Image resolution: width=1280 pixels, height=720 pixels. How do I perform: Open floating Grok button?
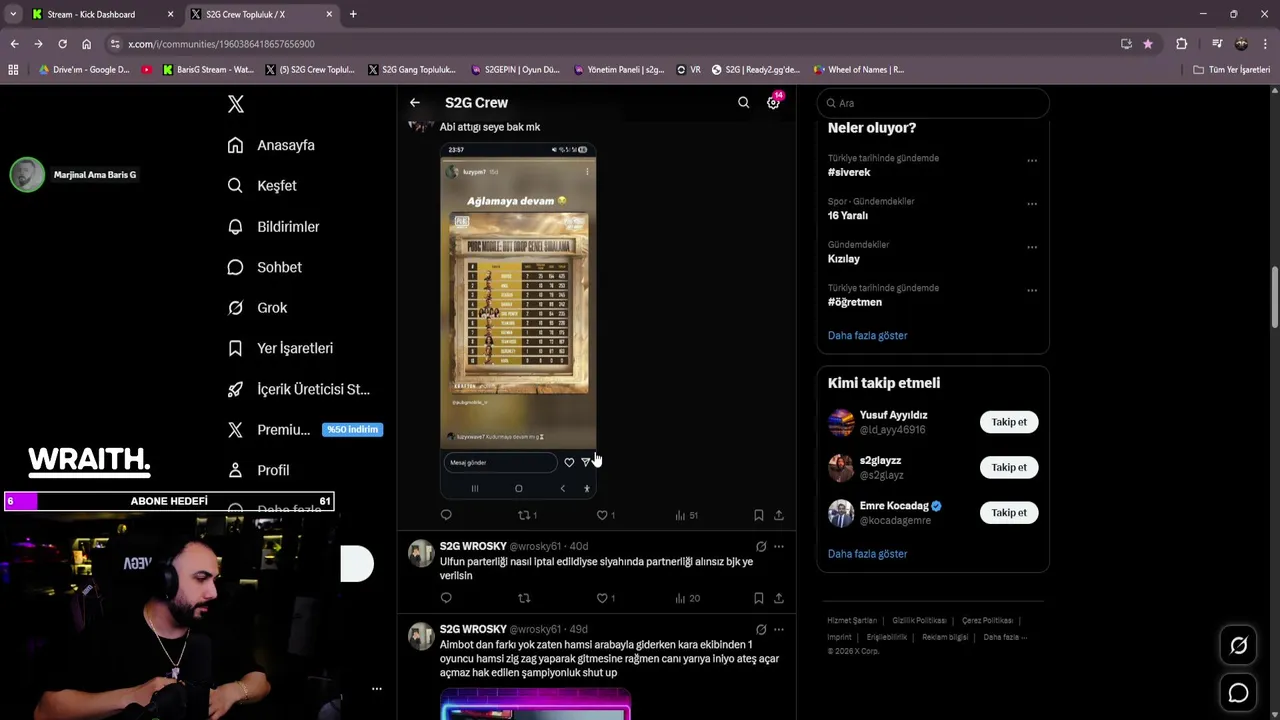click(1238, 646)
